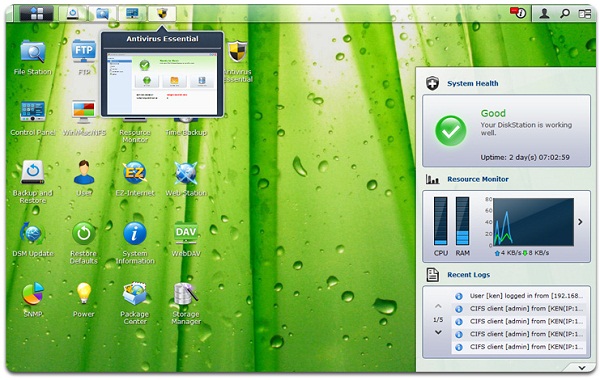Go to next page of recent logs
This screenshot has height=380, width=600.
point(438,332)
